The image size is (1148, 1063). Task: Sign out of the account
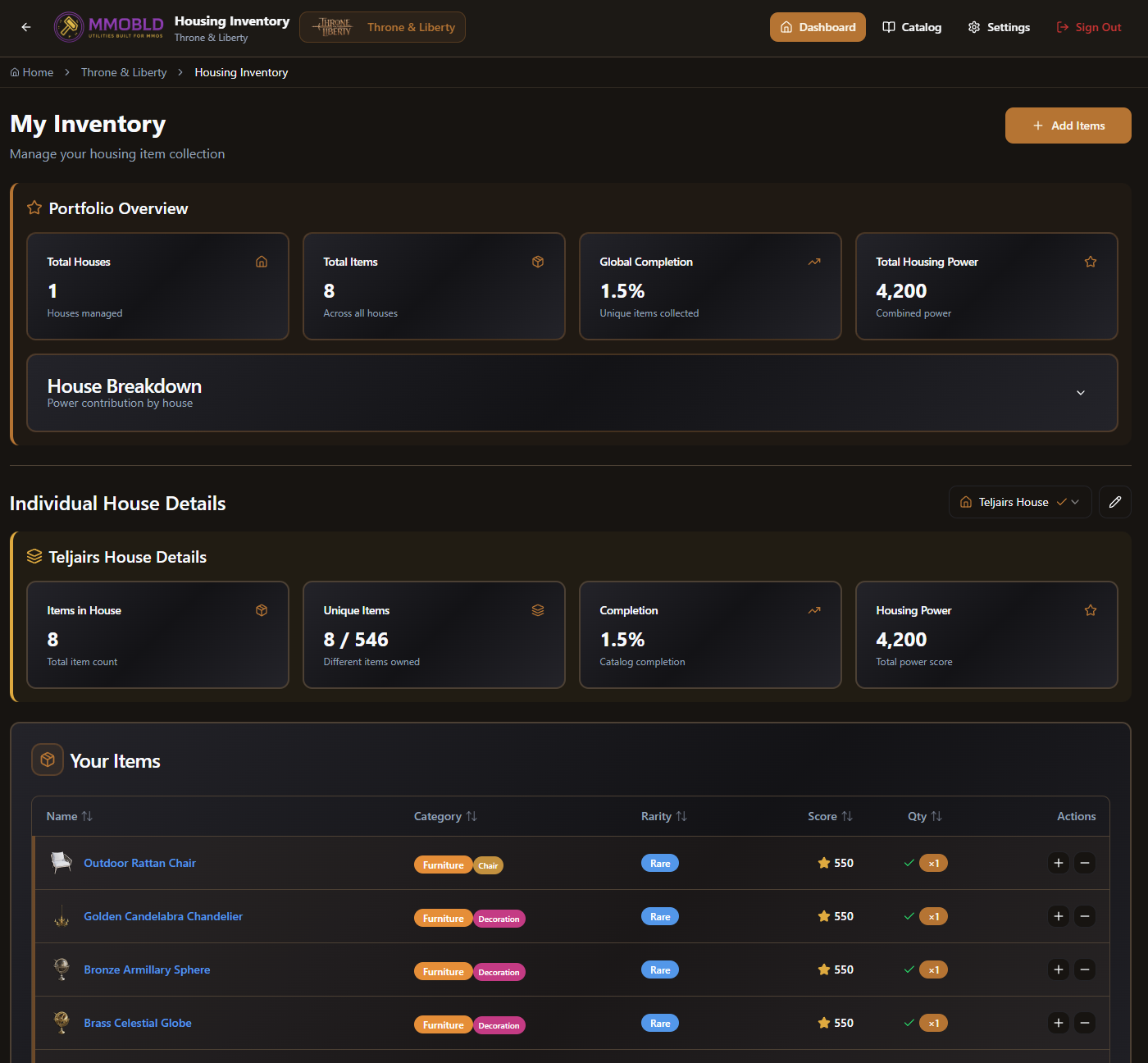1089,27
